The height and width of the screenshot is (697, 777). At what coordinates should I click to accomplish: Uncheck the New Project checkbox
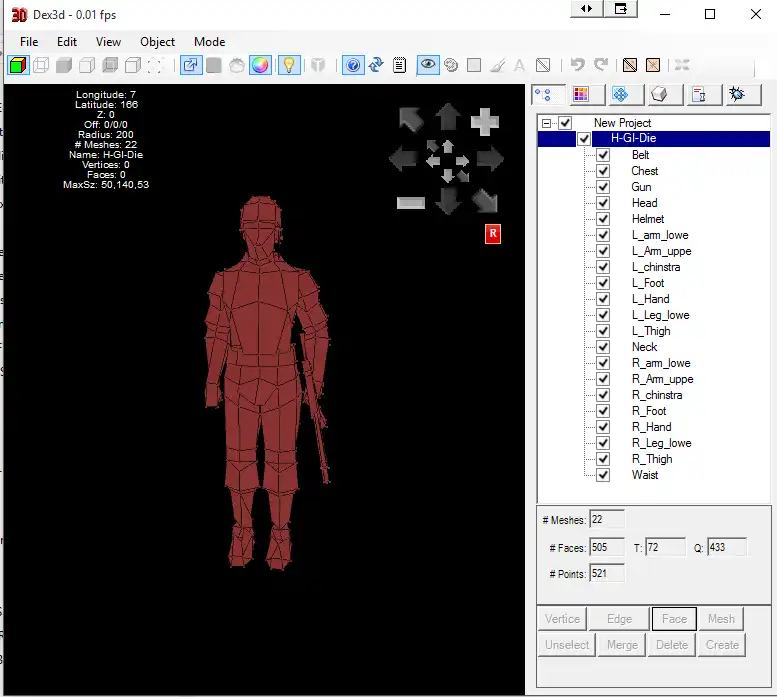pyautogui.click(x=565, y=123)
